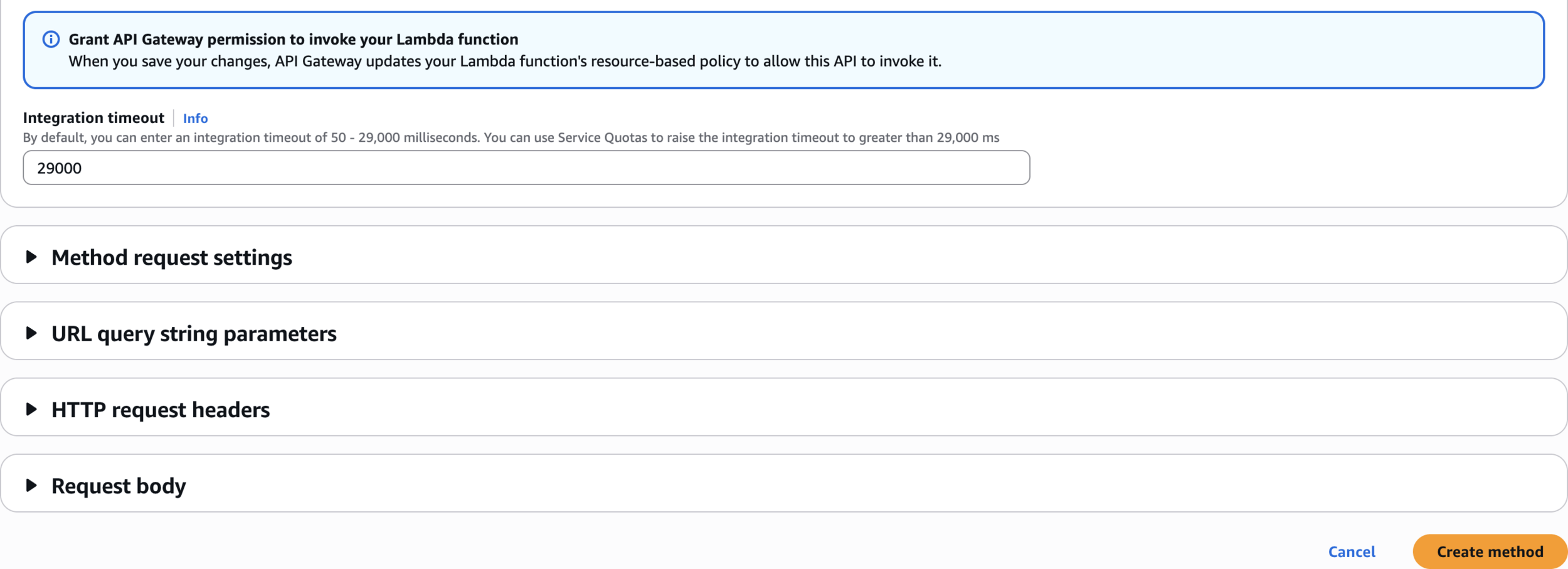Open the Info link beside Integration timeout

tap(195, 119)
